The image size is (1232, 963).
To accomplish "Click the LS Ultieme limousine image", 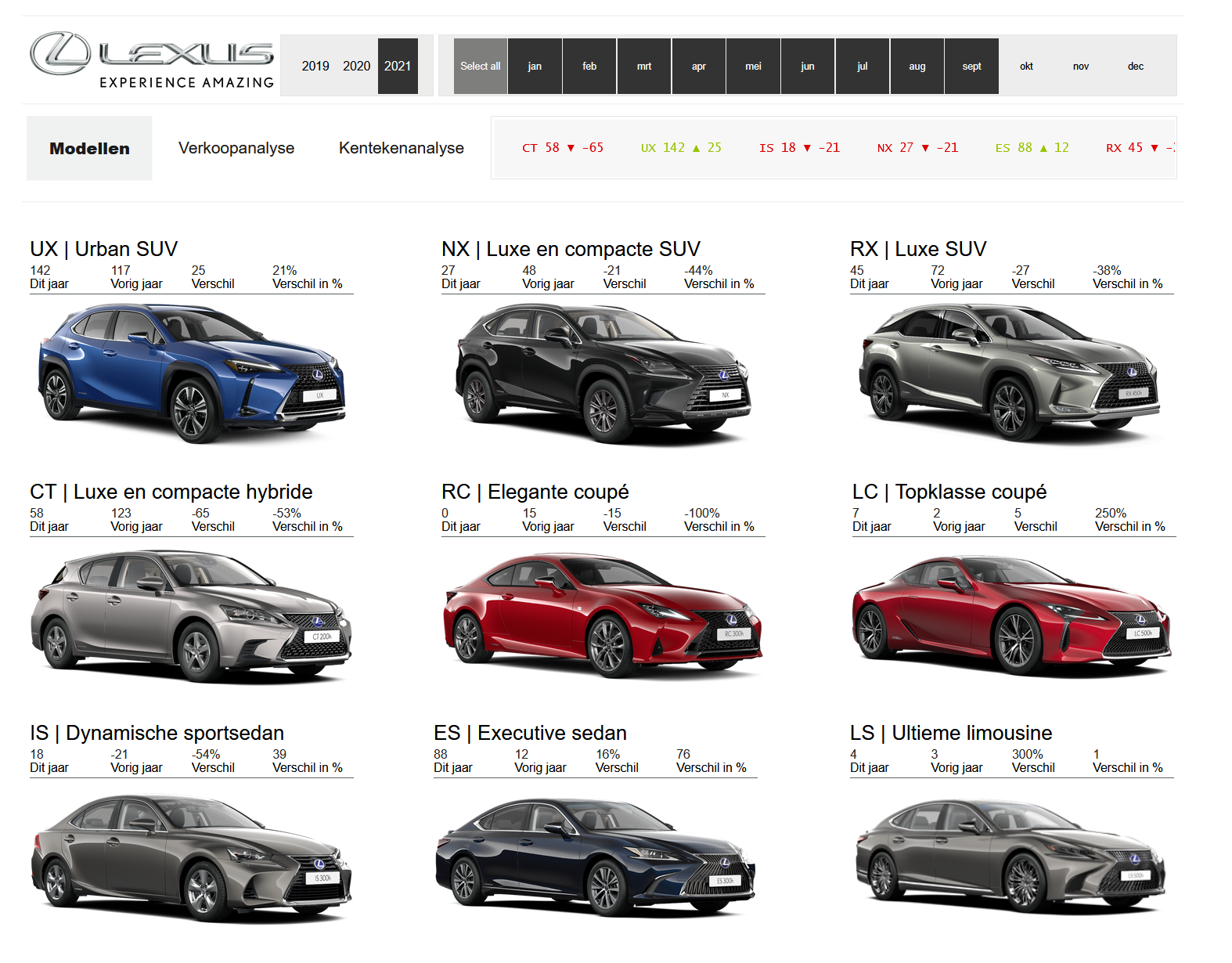I will [x=1010, y=857].
